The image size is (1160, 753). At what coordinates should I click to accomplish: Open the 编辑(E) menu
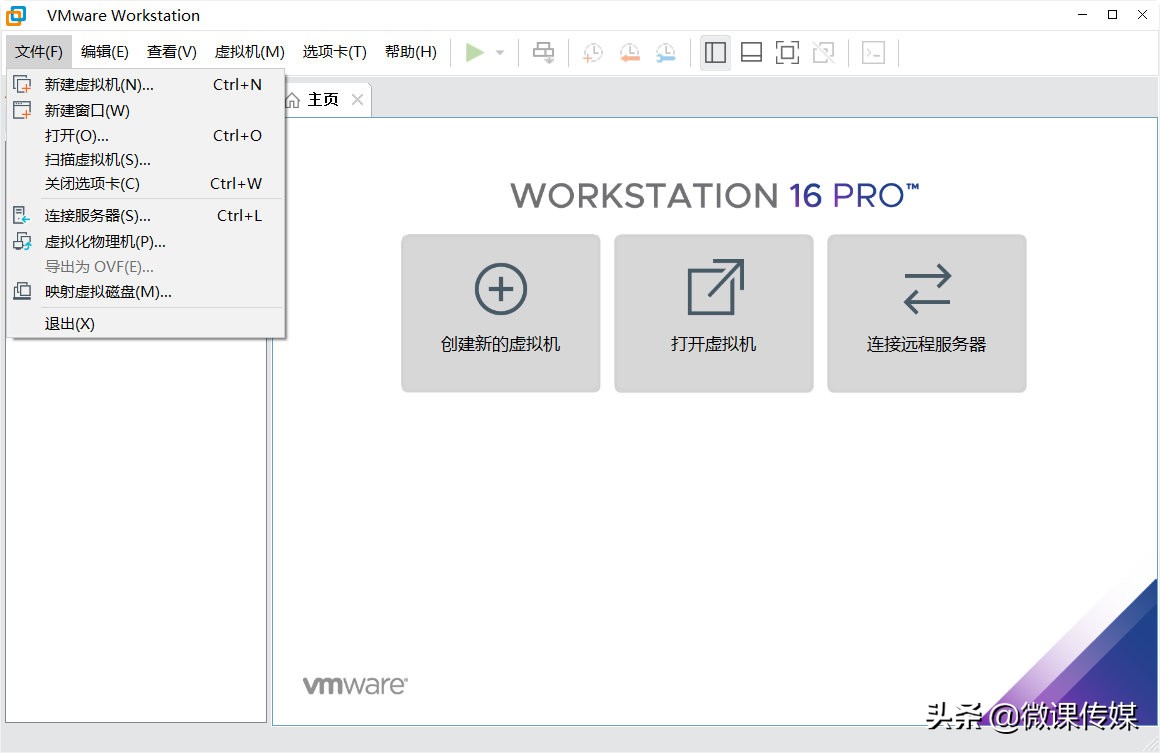coord(104,52)
